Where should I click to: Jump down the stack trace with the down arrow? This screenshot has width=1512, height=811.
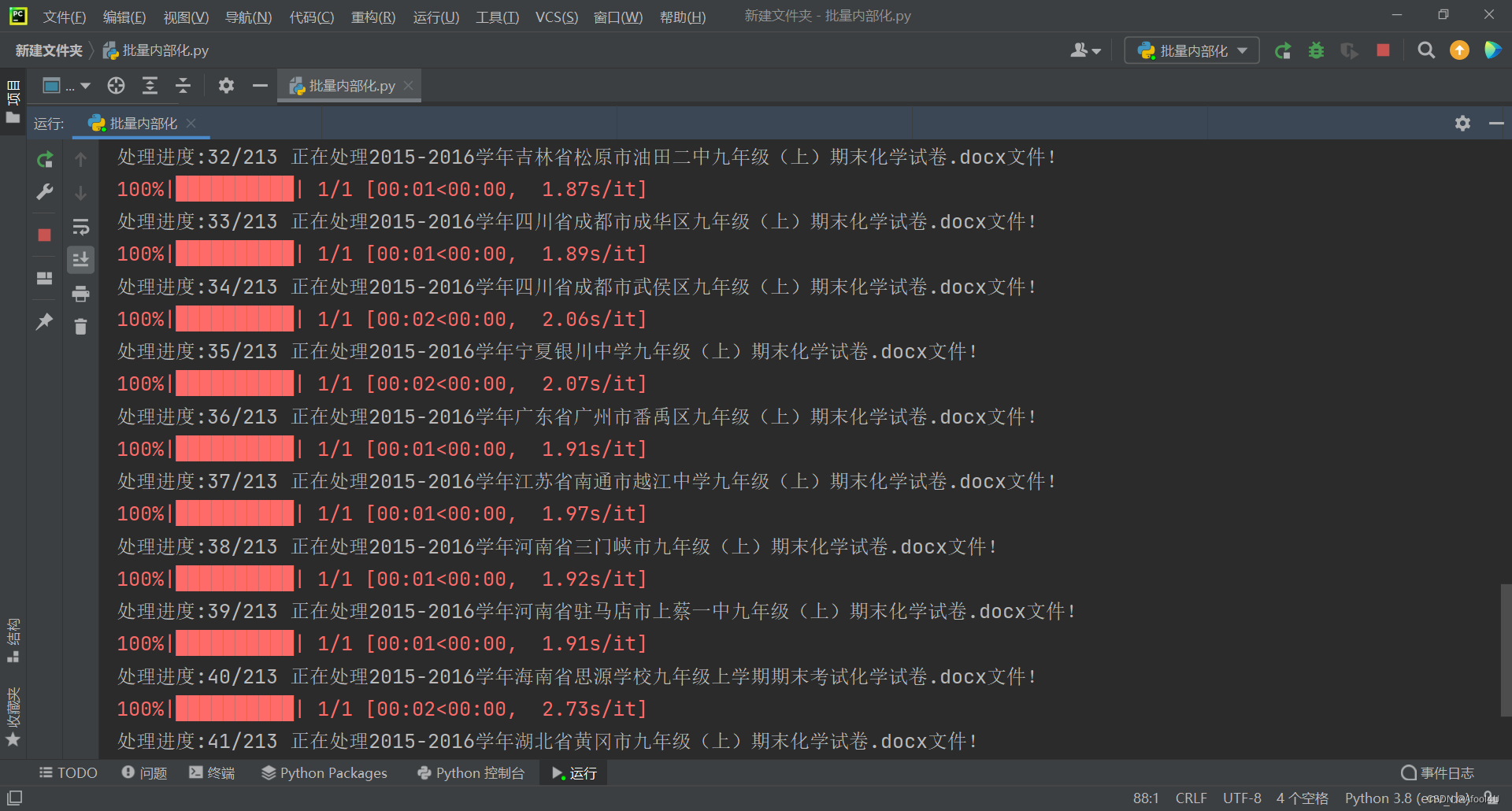(x=80, y=192)
